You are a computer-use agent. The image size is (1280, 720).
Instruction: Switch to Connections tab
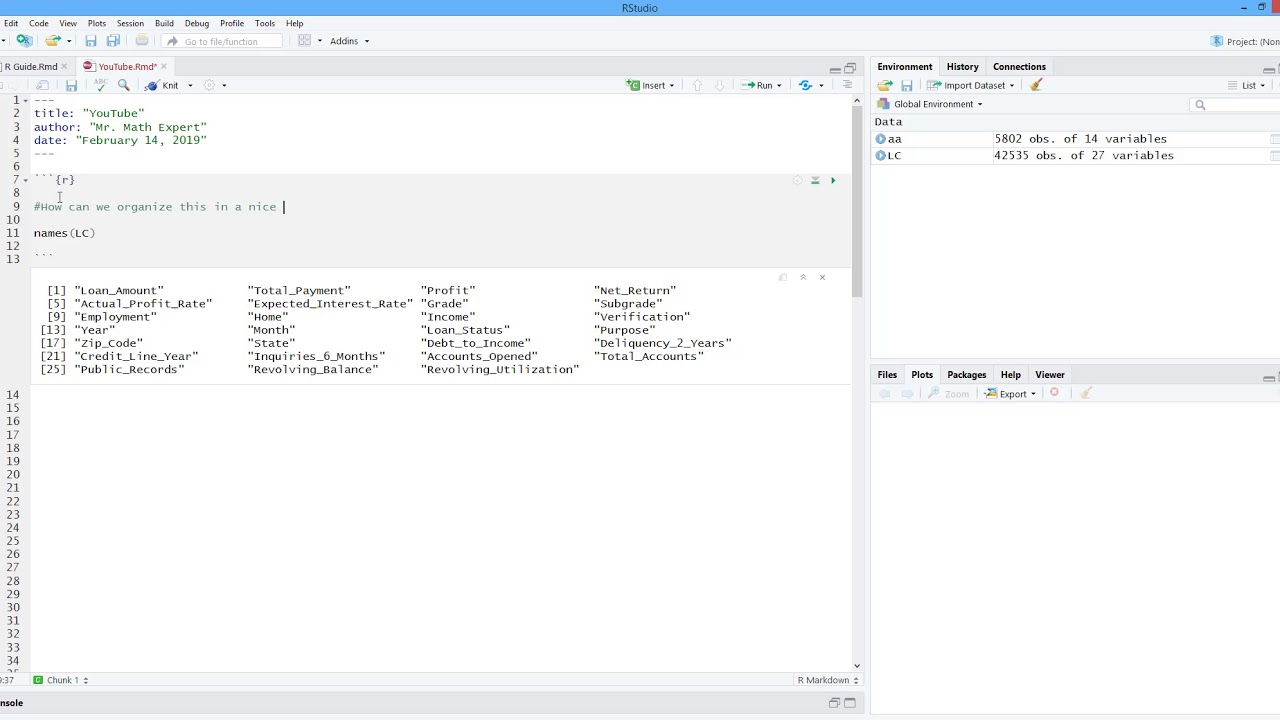(x=1019, y=67)
